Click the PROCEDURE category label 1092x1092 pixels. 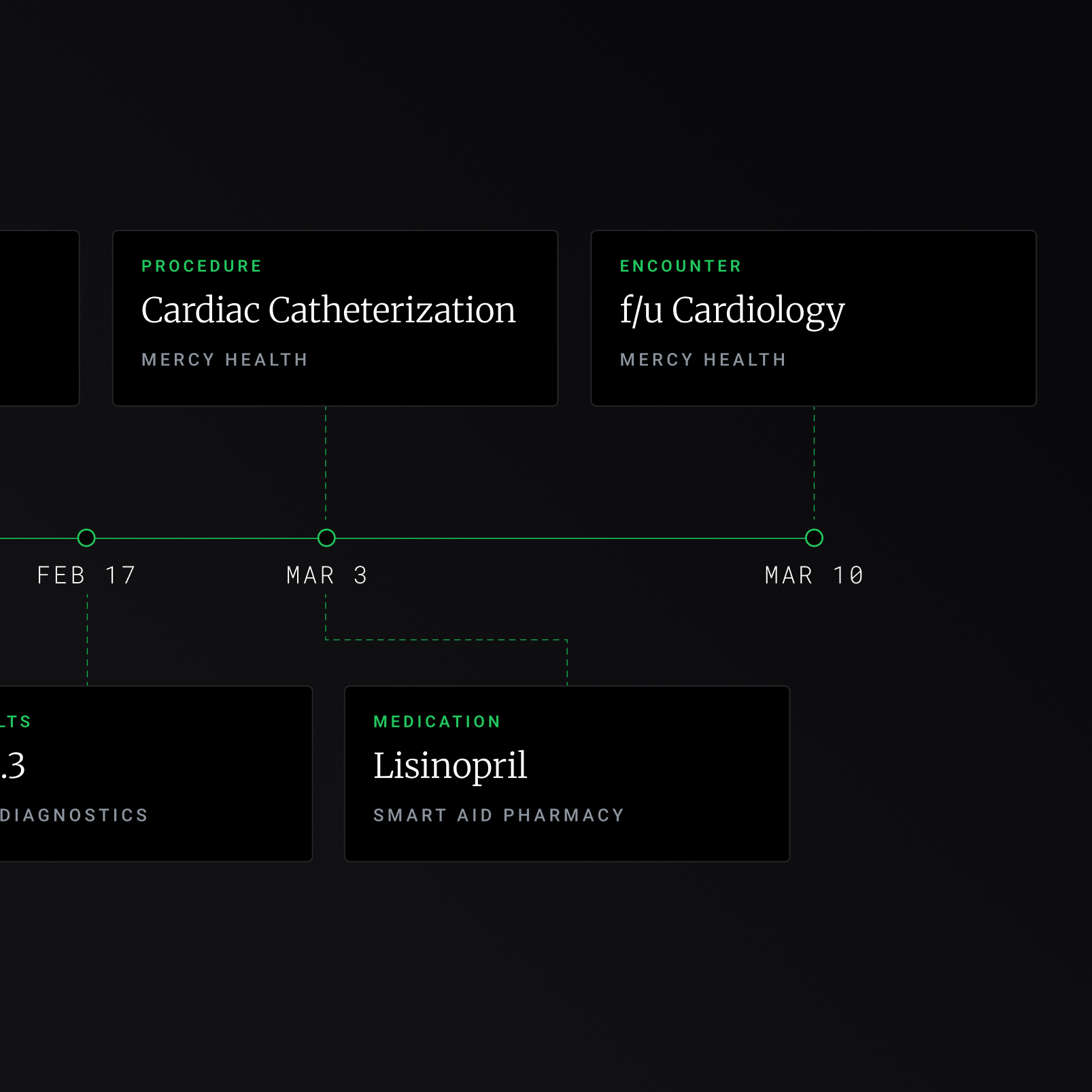click(202, 266)
